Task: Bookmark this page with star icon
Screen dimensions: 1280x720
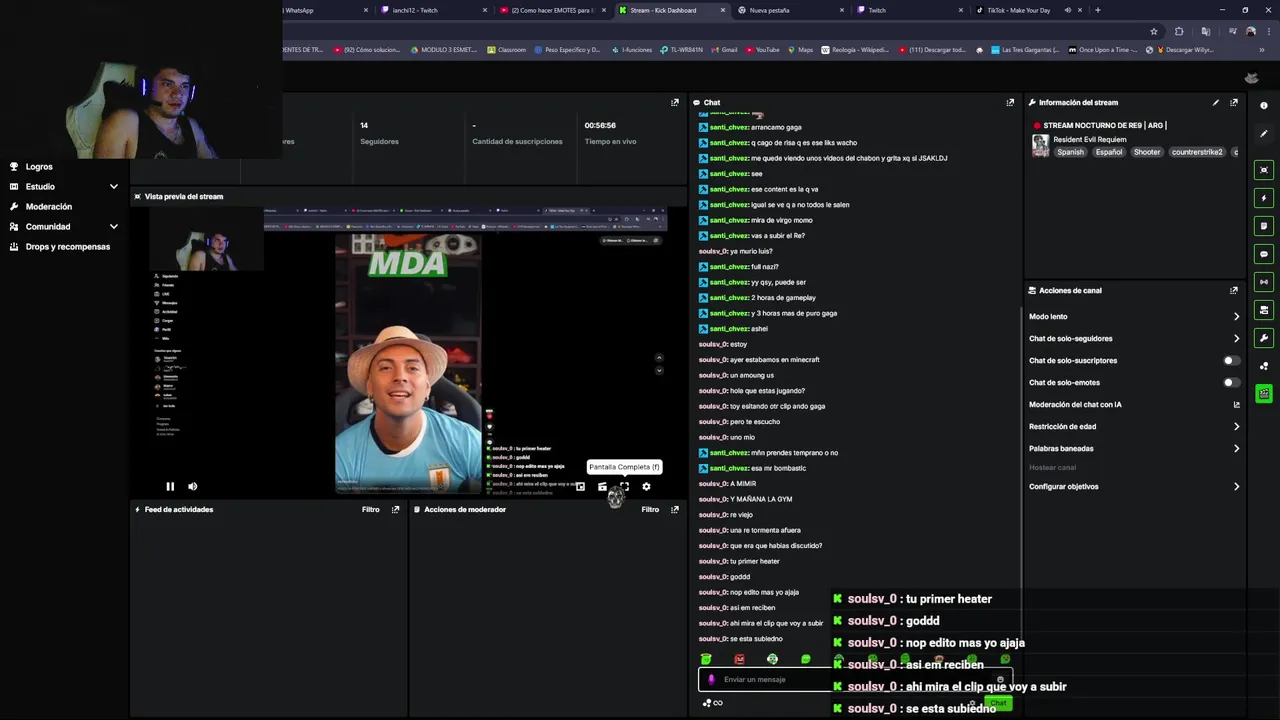Action: click(1153, 31)
